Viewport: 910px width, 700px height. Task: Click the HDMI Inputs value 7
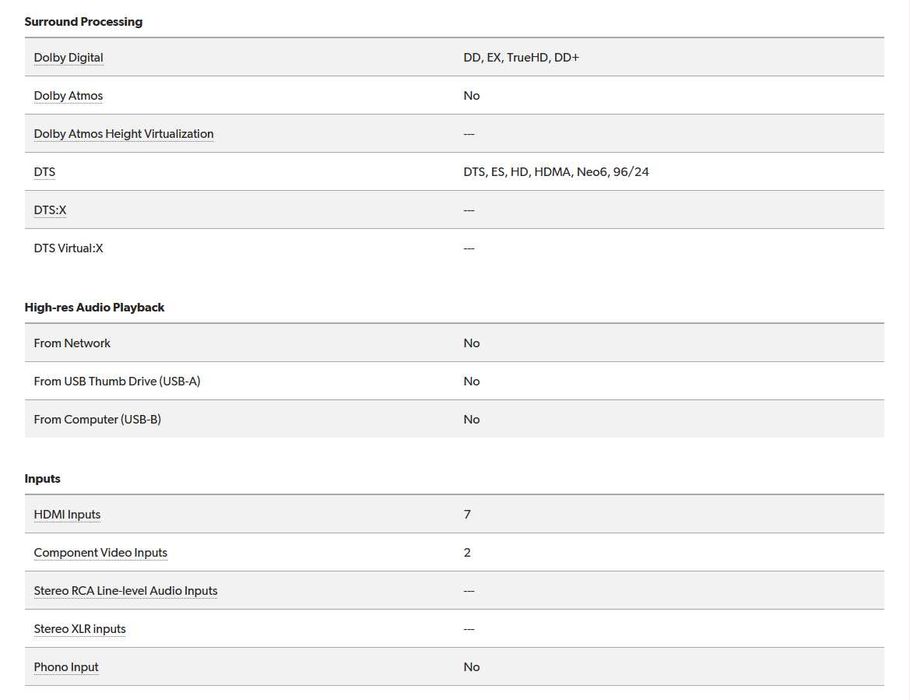click(467, 515)
